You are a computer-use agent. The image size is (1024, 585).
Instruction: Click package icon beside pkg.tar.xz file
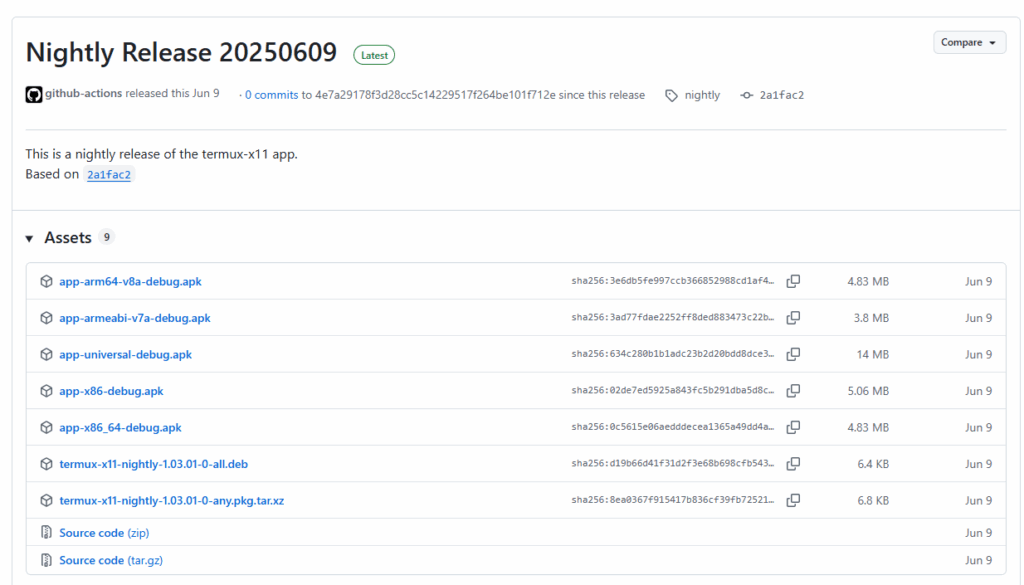point(46,501)
